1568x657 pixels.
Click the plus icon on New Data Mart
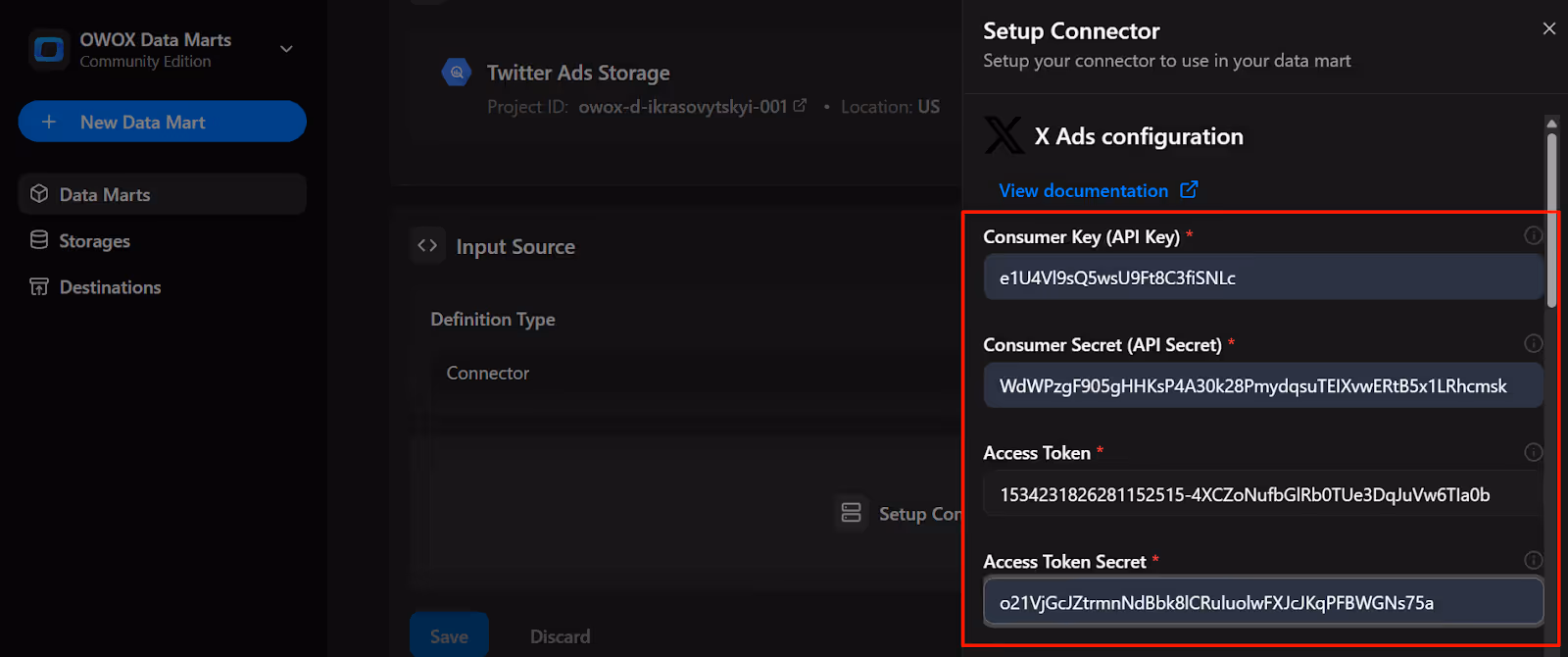[x=49, y=122]
